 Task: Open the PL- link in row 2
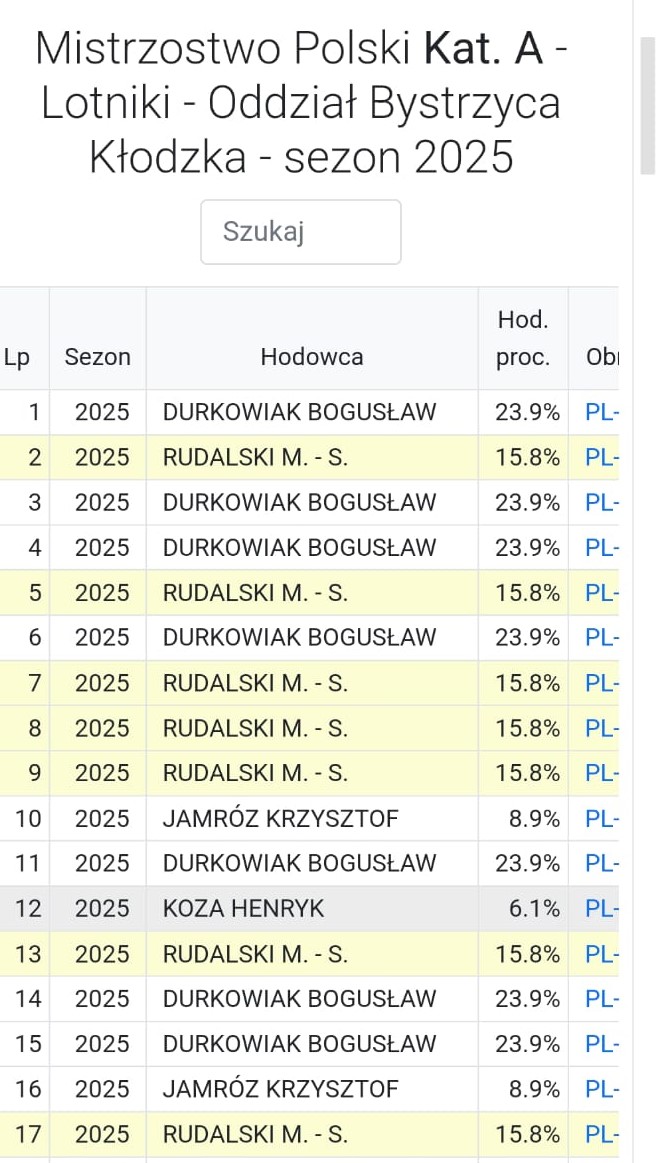click(601, 457)
